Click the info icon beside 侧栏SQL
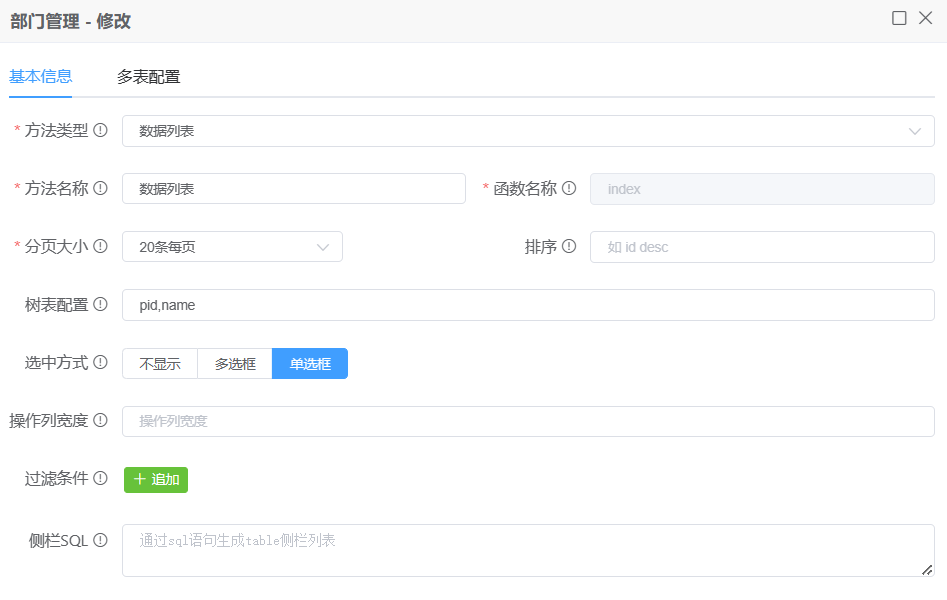This screenshot has height=600, width=947. click(x=100, y=541)
